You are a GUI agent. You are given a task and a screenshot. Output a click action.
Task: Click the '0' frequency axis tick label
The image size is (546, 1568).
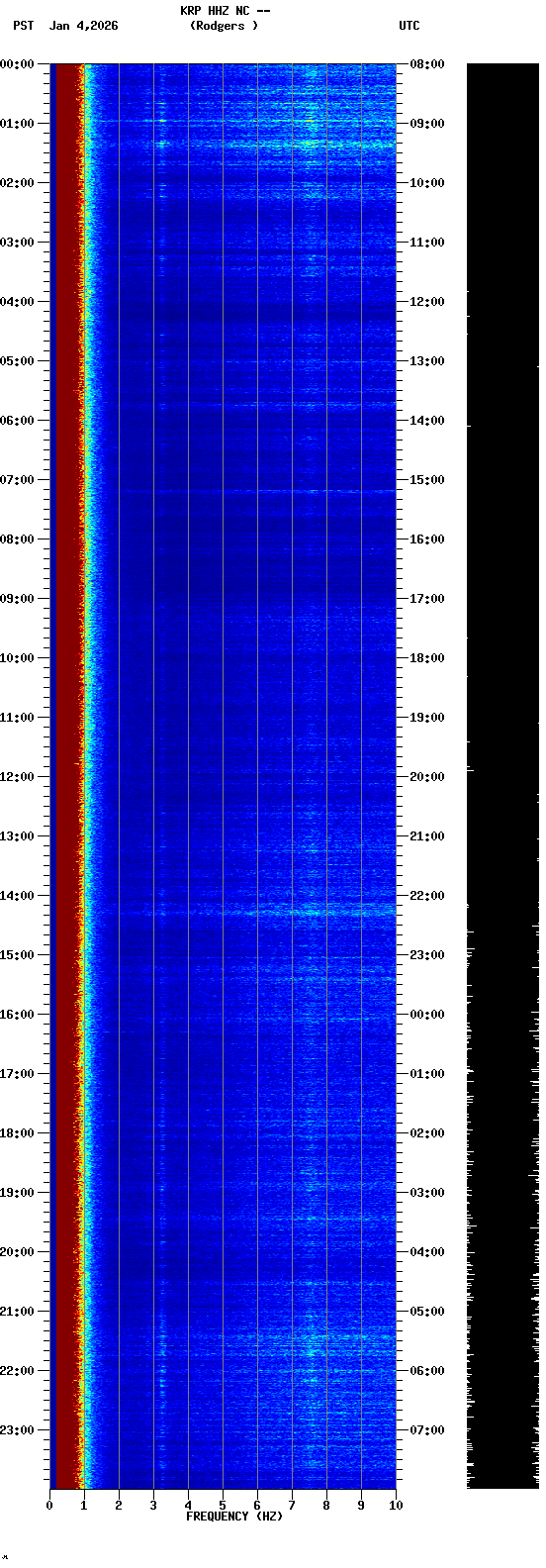coord(49,1506)
